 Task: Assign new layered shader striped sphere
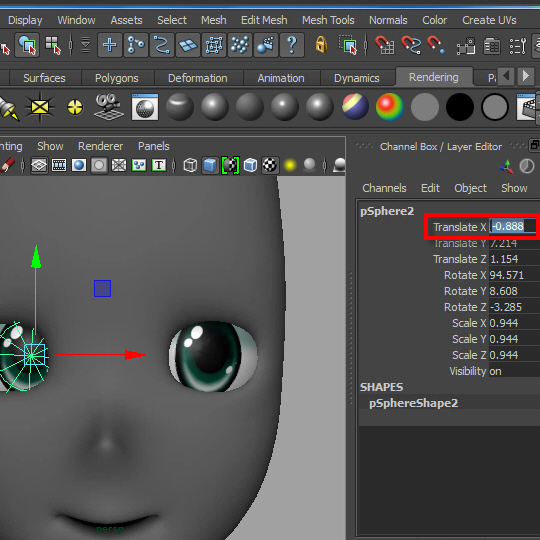click(355, 107)
